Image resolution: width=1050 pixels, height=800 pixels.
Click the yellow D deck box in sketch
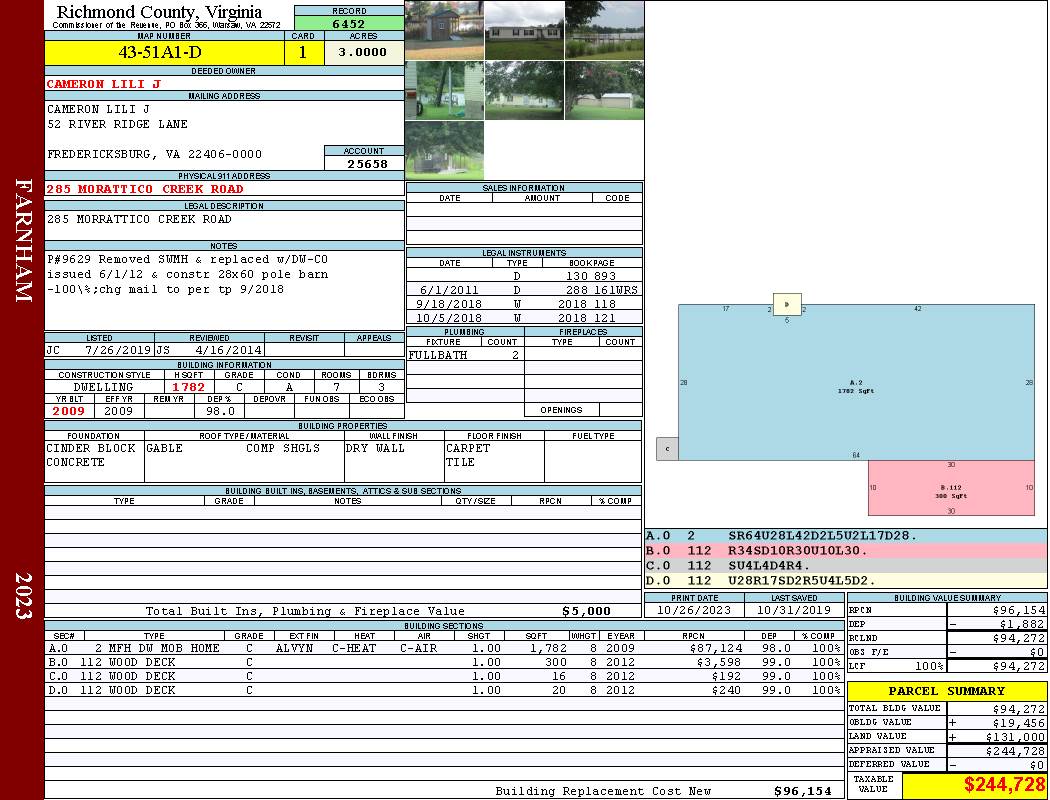tap(787, 304)
